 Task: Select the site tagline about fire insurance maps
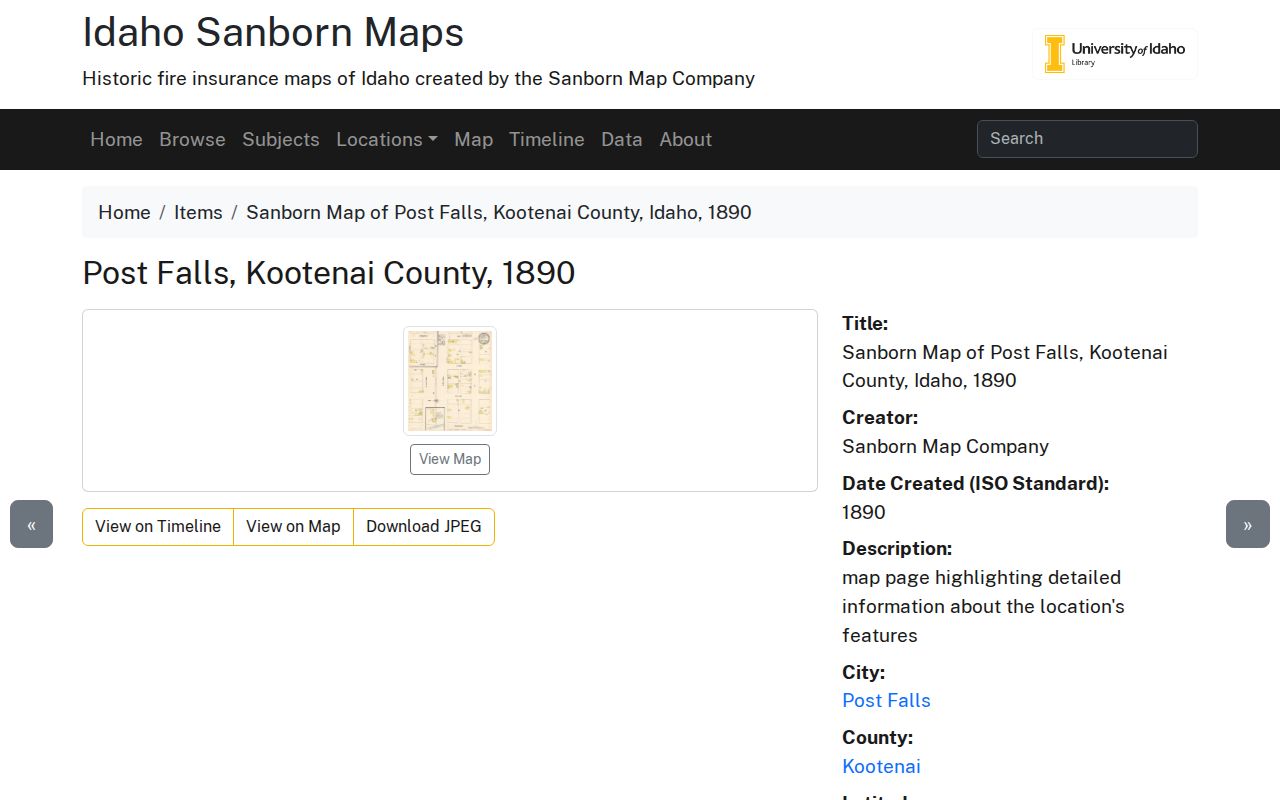tap(418, 78)
